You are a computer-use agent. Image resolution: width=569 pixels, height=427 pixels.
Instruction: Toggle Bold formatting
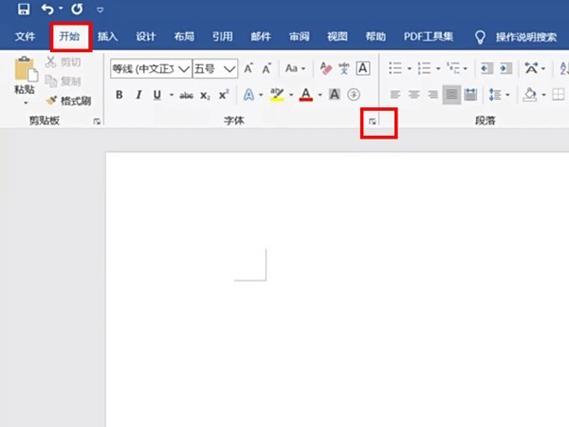119,95
